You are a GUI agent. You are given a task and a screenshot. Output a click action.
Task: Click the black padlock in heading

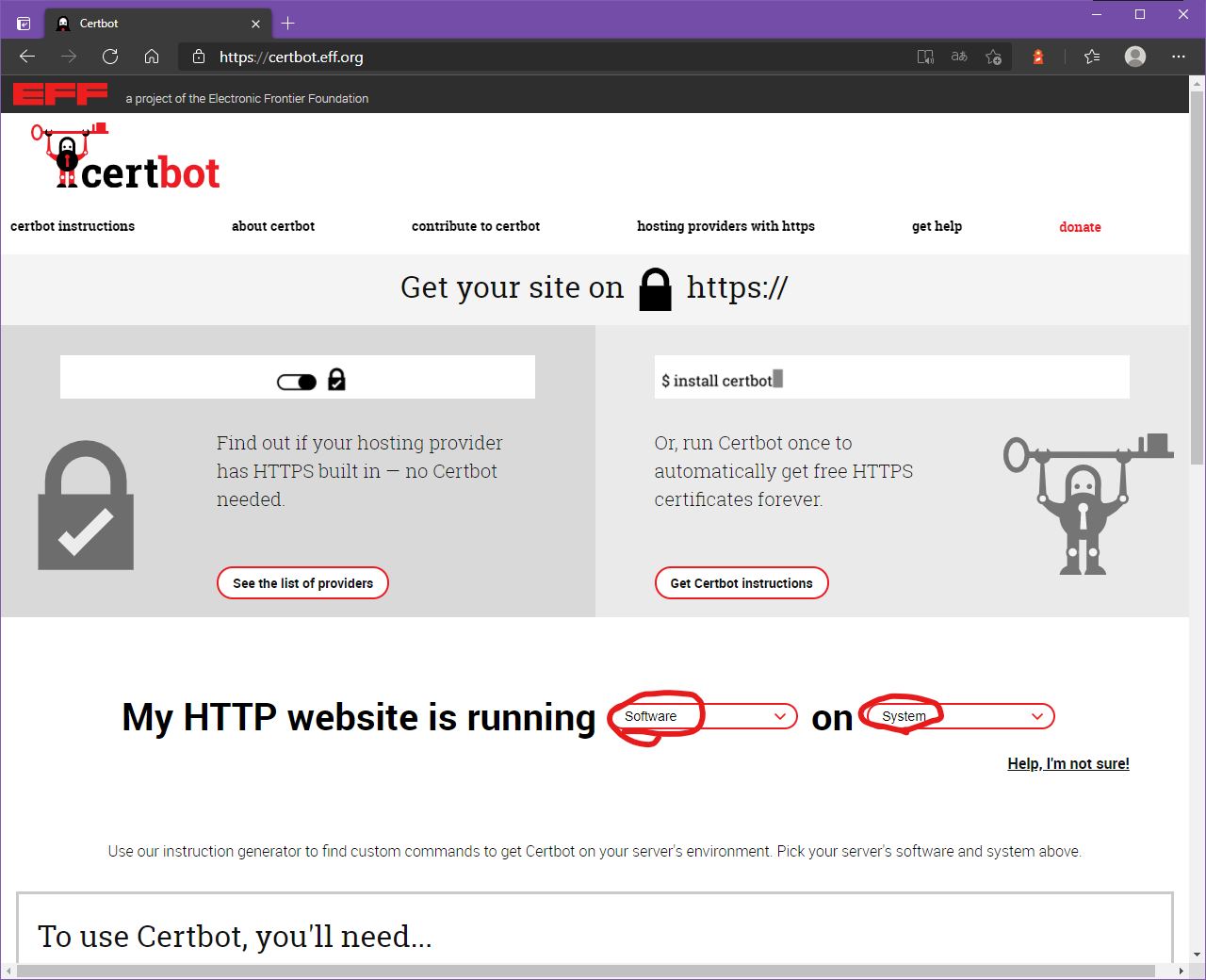[655, 289]
